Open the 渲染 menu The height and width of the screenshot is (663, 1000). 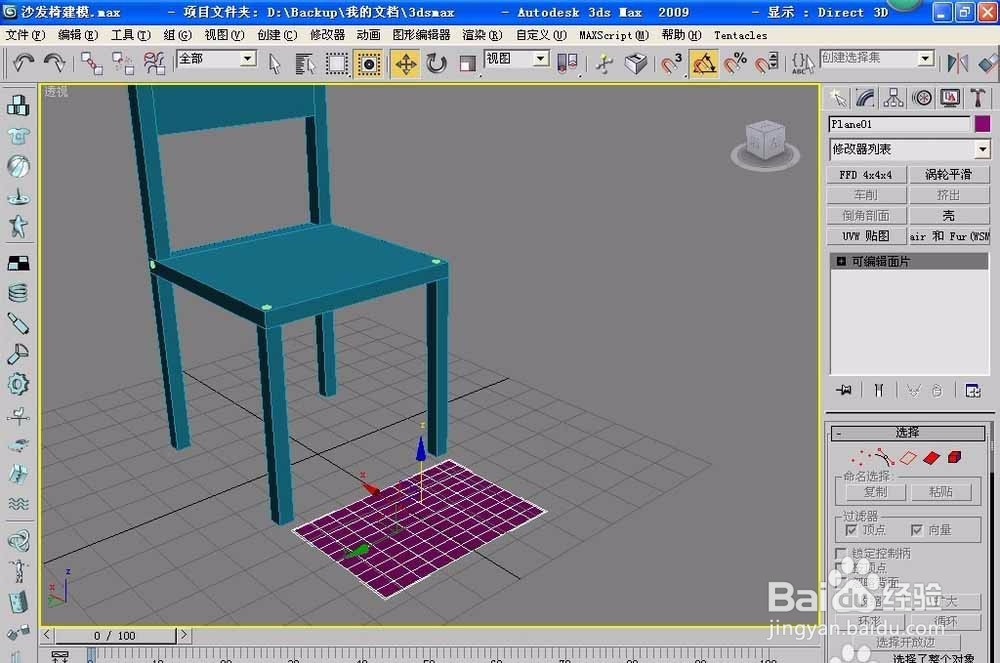(x=483, y=35)
